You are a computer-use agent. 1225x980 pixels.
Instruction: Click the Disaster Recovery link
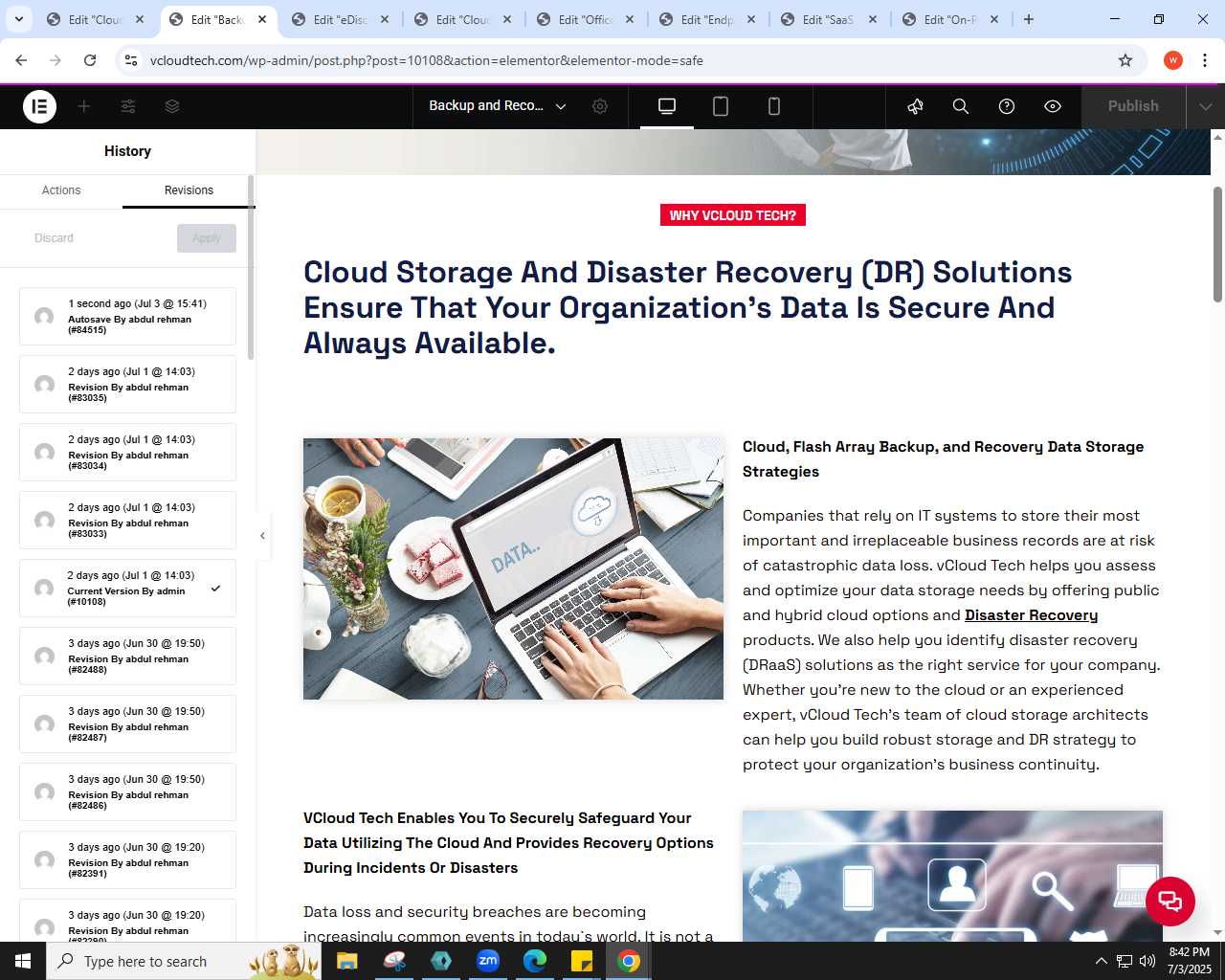coord(1031,615)
